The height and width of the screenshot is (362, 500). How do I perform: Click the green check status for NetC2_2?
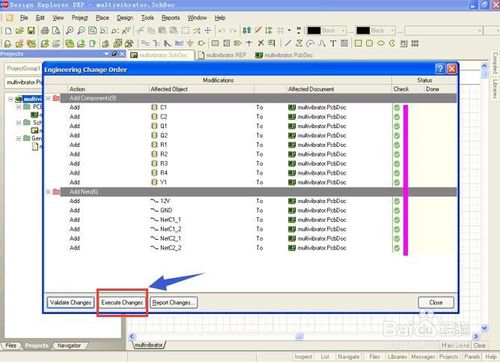pyautogui.click(x=397, y=248)
